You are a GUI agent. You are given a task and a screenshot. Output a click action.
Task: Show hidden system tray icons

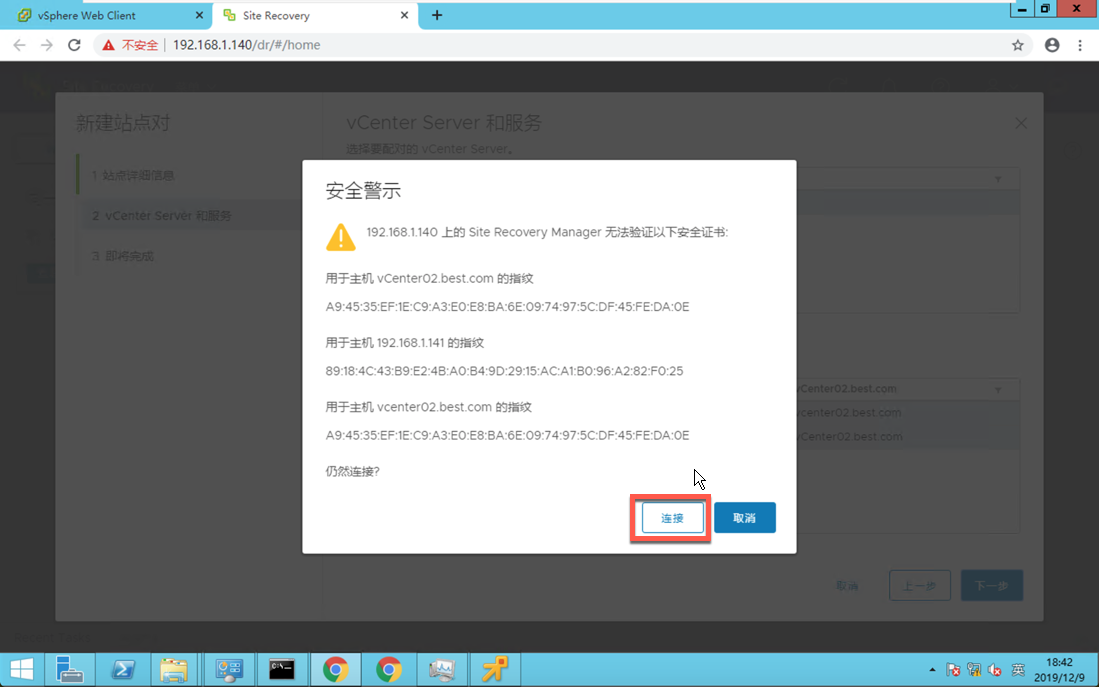(x=932, y=670)
